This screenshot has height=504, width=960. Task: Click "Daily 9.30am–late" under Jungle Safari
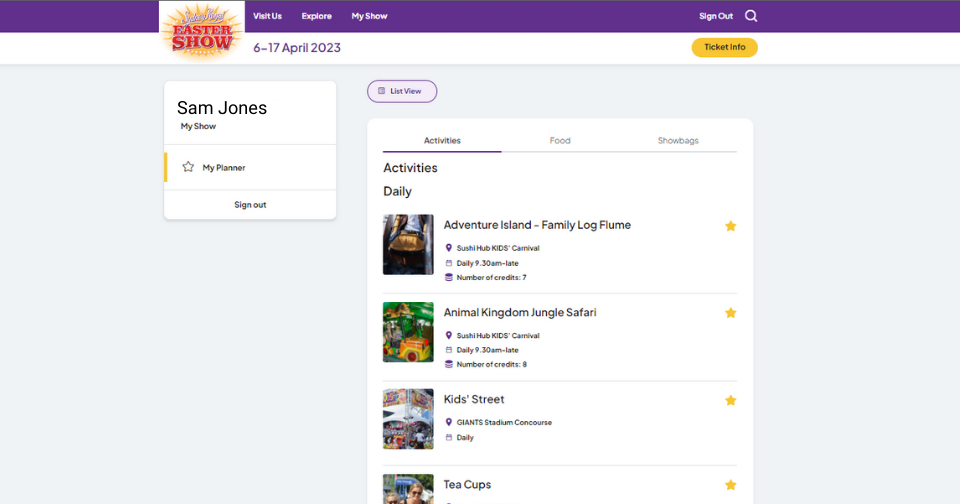(487, 350)
